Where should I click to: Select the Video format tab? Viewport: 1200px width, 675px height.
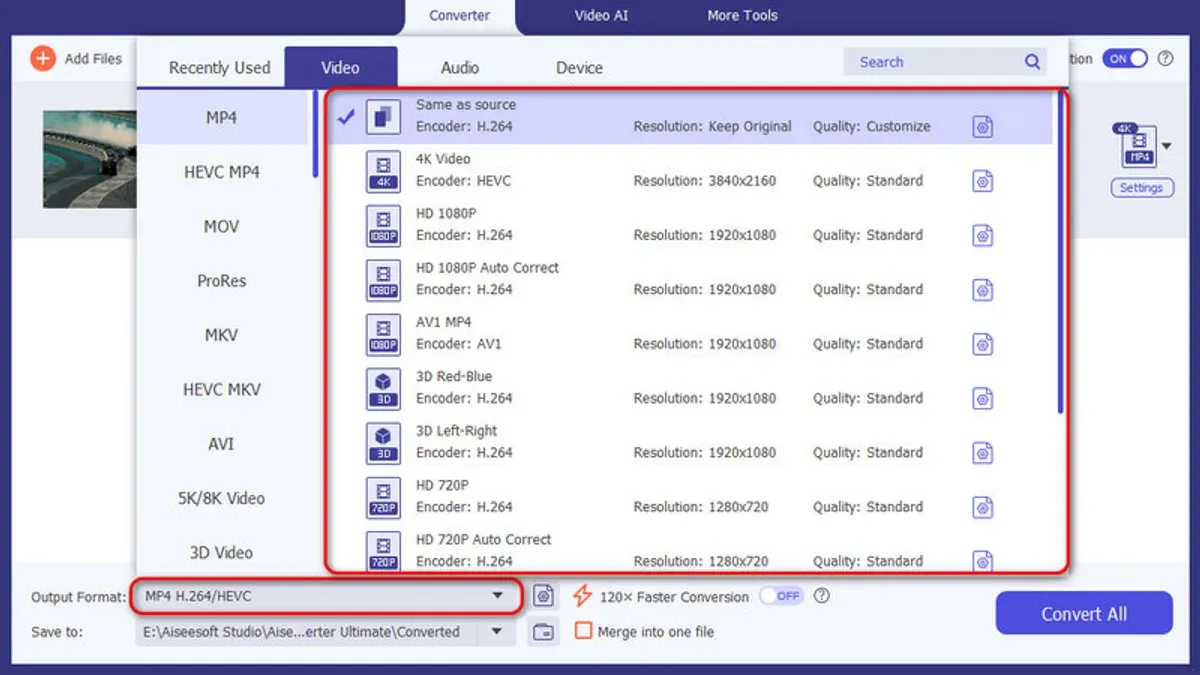click(x=340, y=67)
